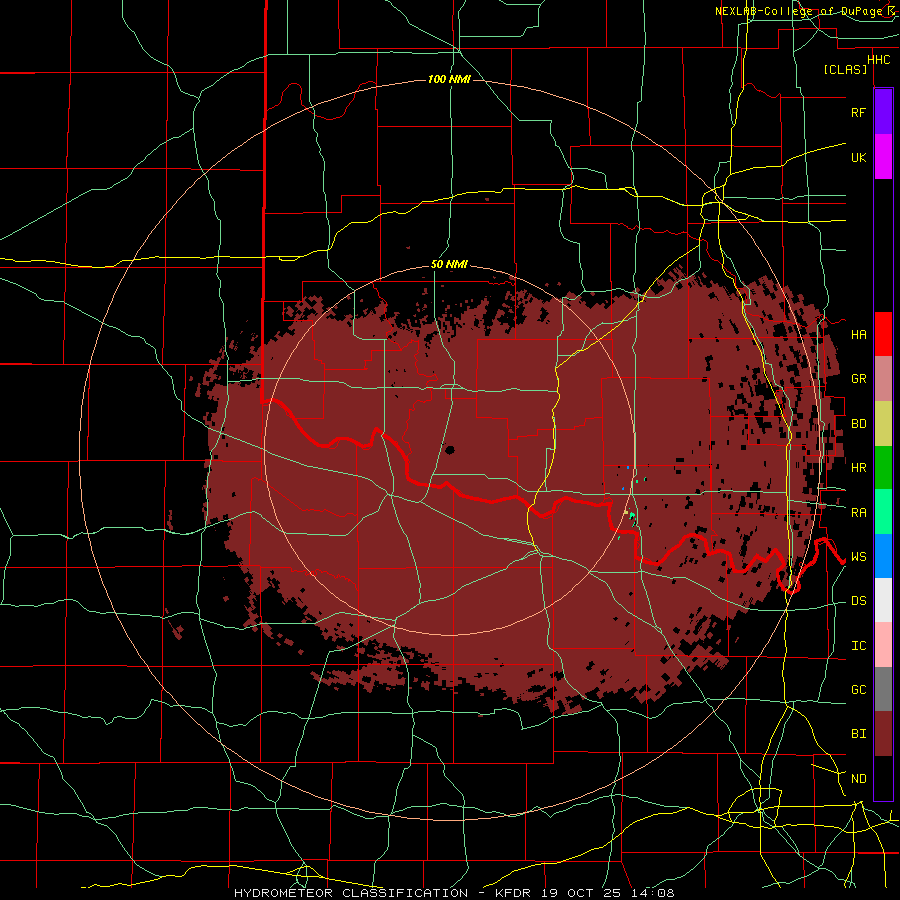This screenshot has width=900, height=900.
Task: Select the BD yellow legend swatch
Action: coord(883,424)
